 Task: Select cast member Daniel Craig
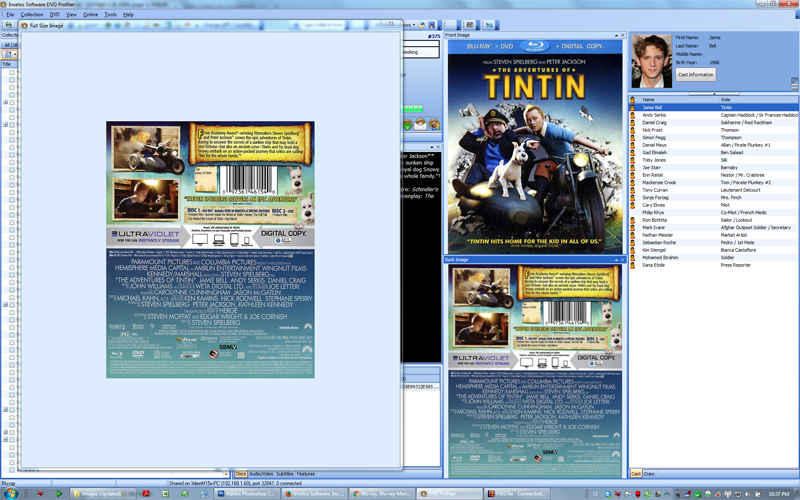[x=654, y=122]
